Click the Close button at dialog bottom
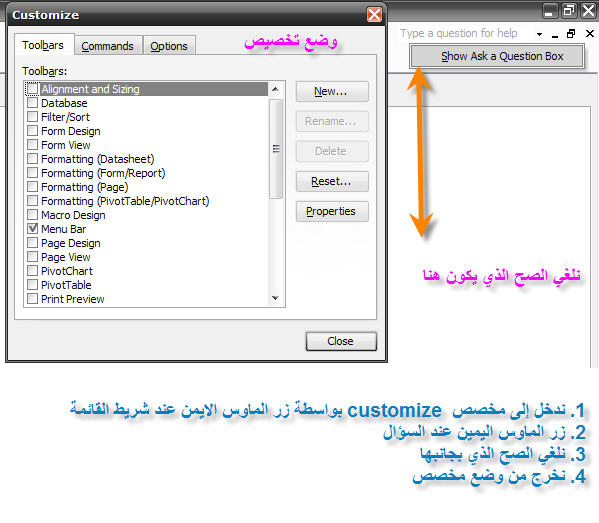This screenshot has width=599, height=523. [341, 341]
